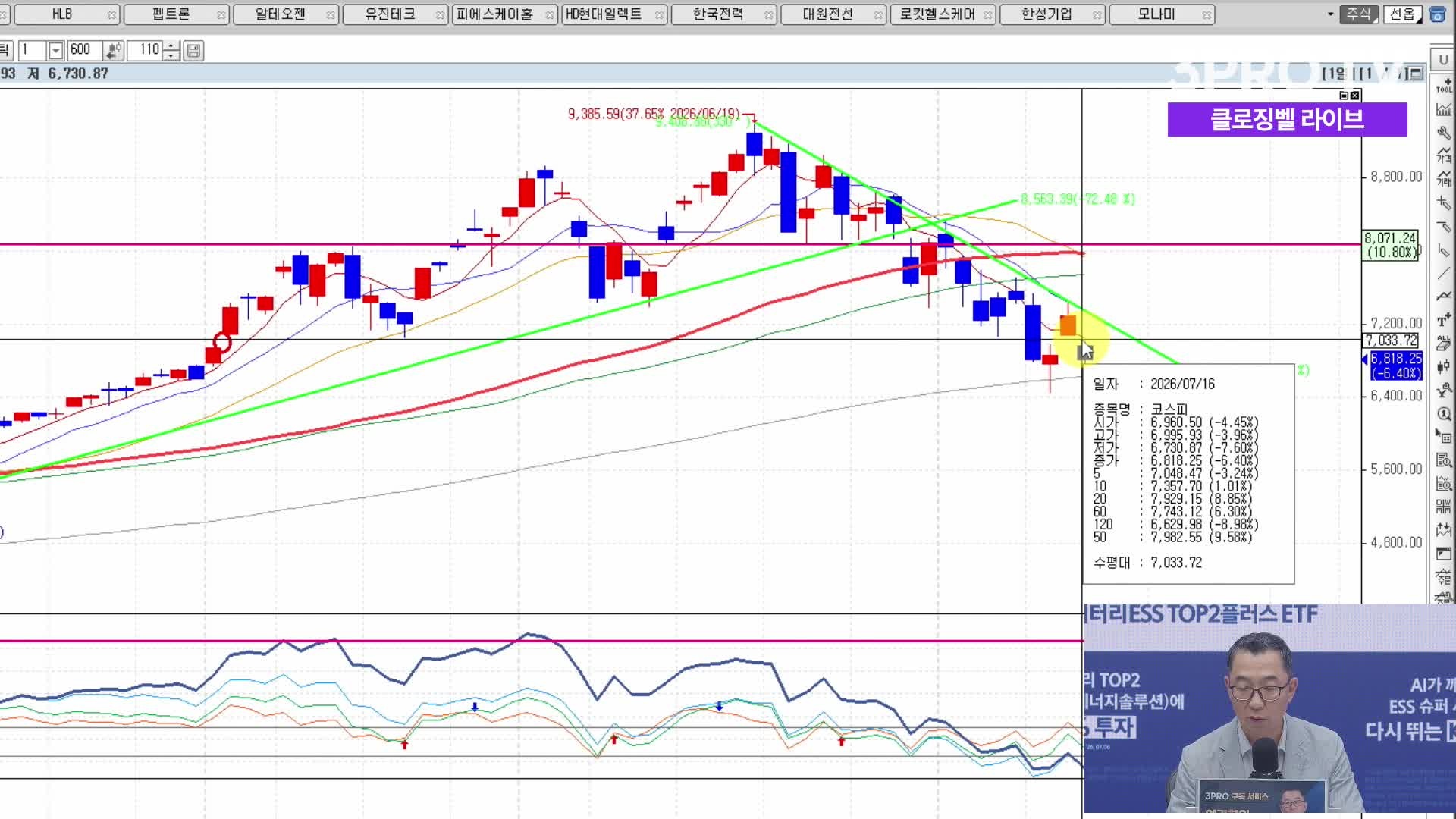Image resolution: width=1456 pixels, height=819 pixels.
Task: Open the 거래 volume indicator icon
Action: click(1444, 179)
